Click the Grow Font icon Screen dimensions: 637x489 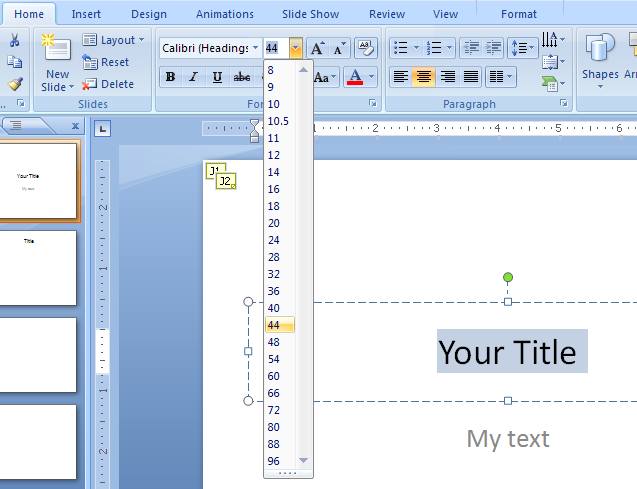[x=318, y=48]
